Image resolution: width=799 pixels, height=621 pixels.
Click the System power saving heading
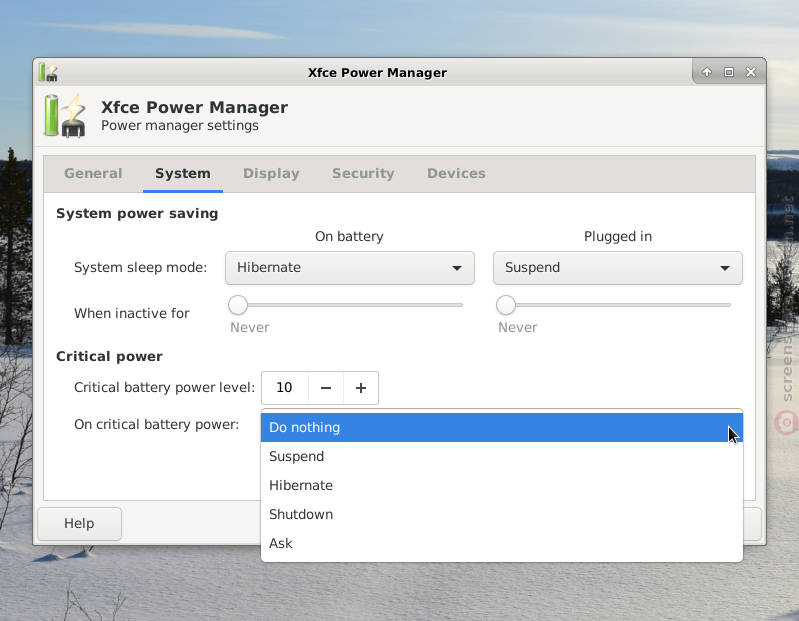tap(137, 213)
